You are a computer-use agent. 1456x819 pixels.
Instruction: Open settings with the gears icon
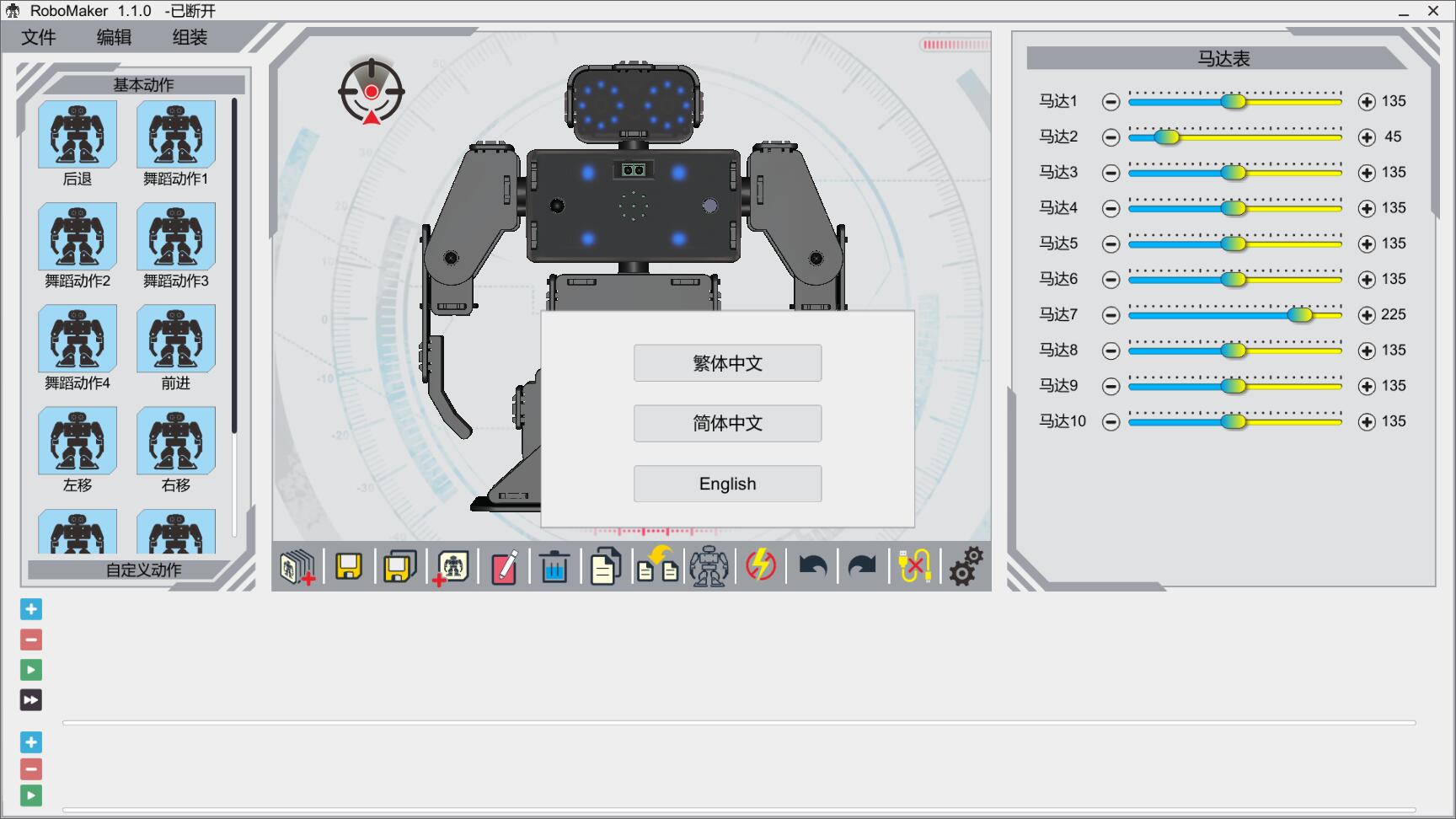[966, 566]
